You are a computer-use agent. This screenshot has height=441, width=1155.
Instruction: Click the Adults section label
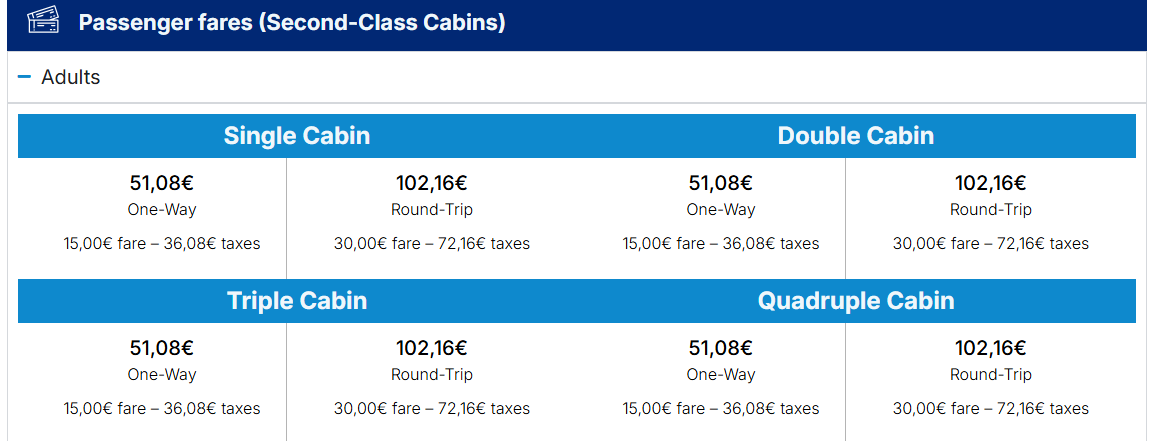(x=70, y=78)
